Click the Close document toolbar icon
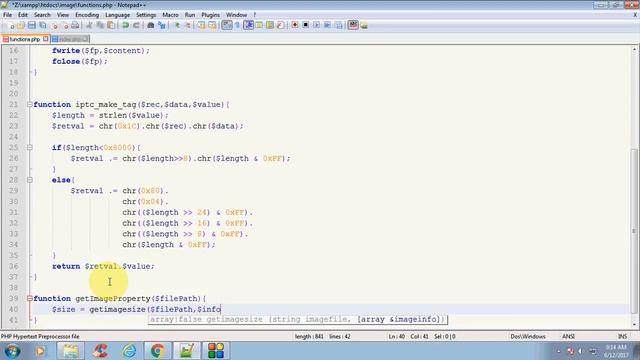This screenshot has height=360, width=640. (x=54, y=25)
